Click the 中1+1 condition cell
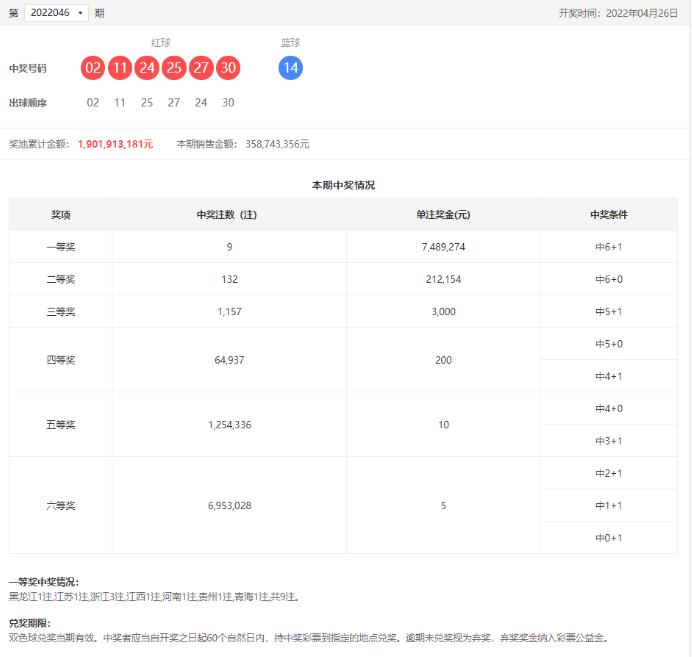 (609, 506)
